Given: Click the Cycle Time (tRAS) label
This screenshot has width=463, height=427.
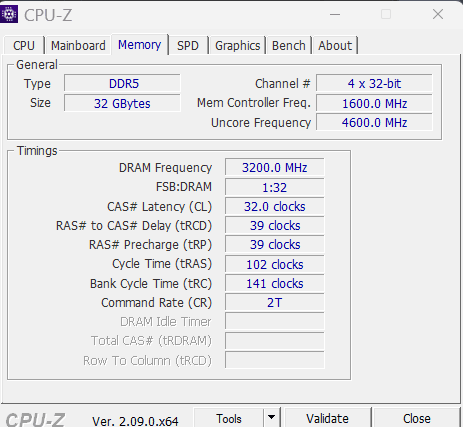Looking at the screenshot, I should tap(162, 264).
